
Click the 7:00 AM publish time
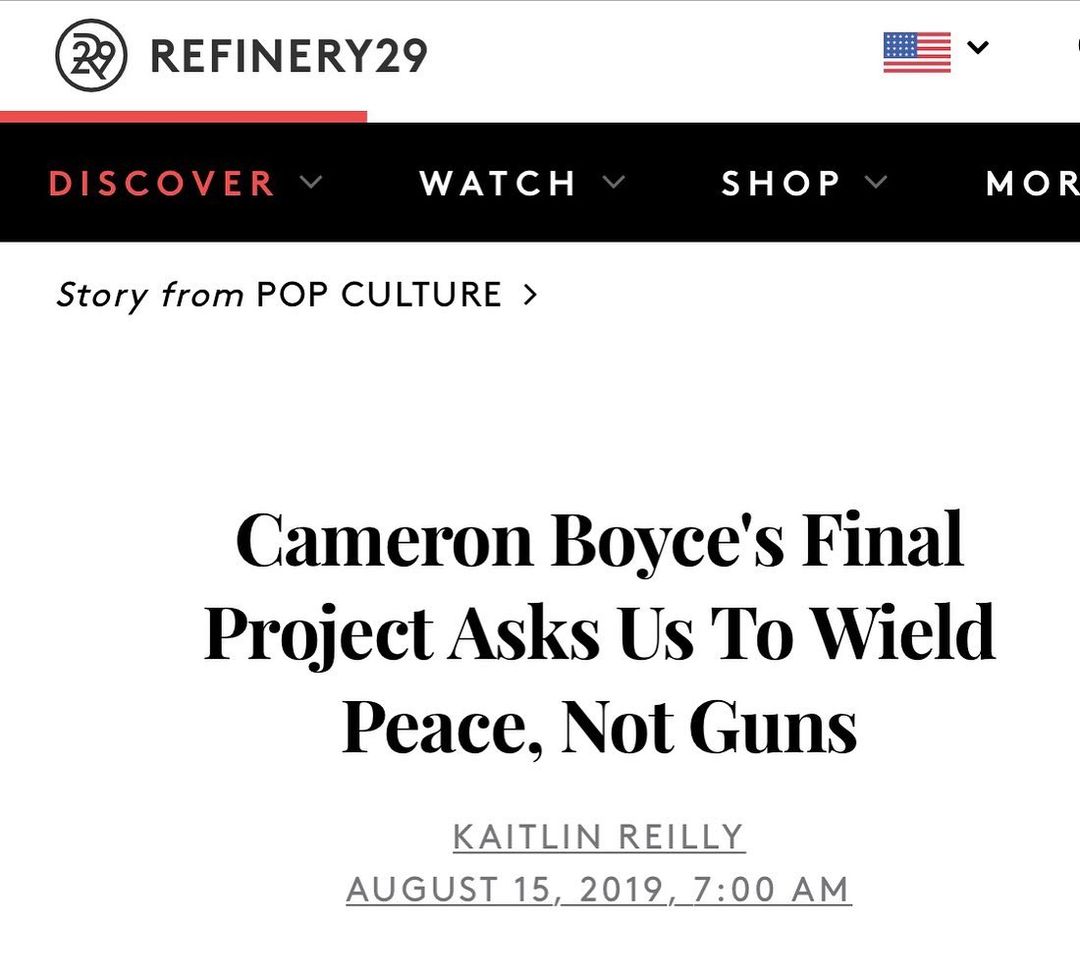click(772, 889)
